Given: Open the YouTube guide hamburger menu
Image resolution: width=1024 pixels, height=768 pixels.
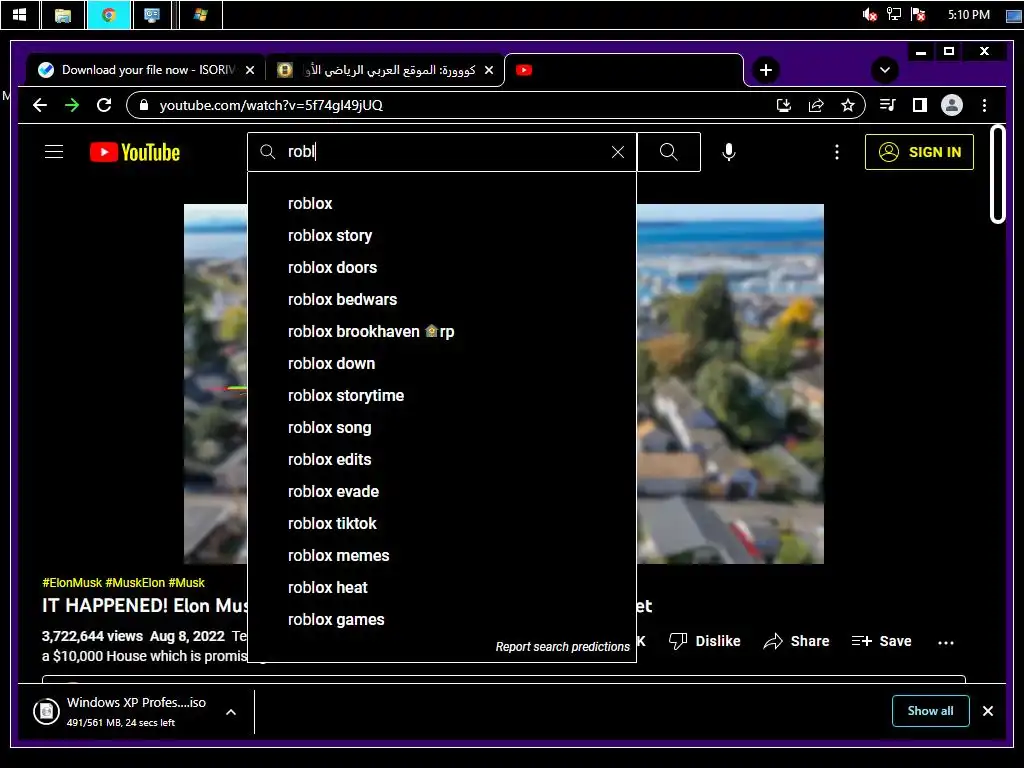Looking at the screenshot, I should [x=54, y=152].
